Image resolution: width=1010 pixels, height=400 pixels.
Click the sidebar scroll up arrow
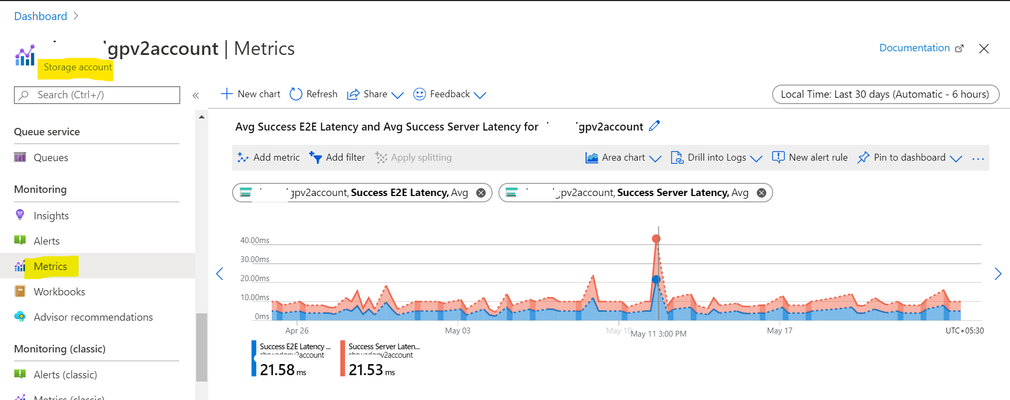202,117
